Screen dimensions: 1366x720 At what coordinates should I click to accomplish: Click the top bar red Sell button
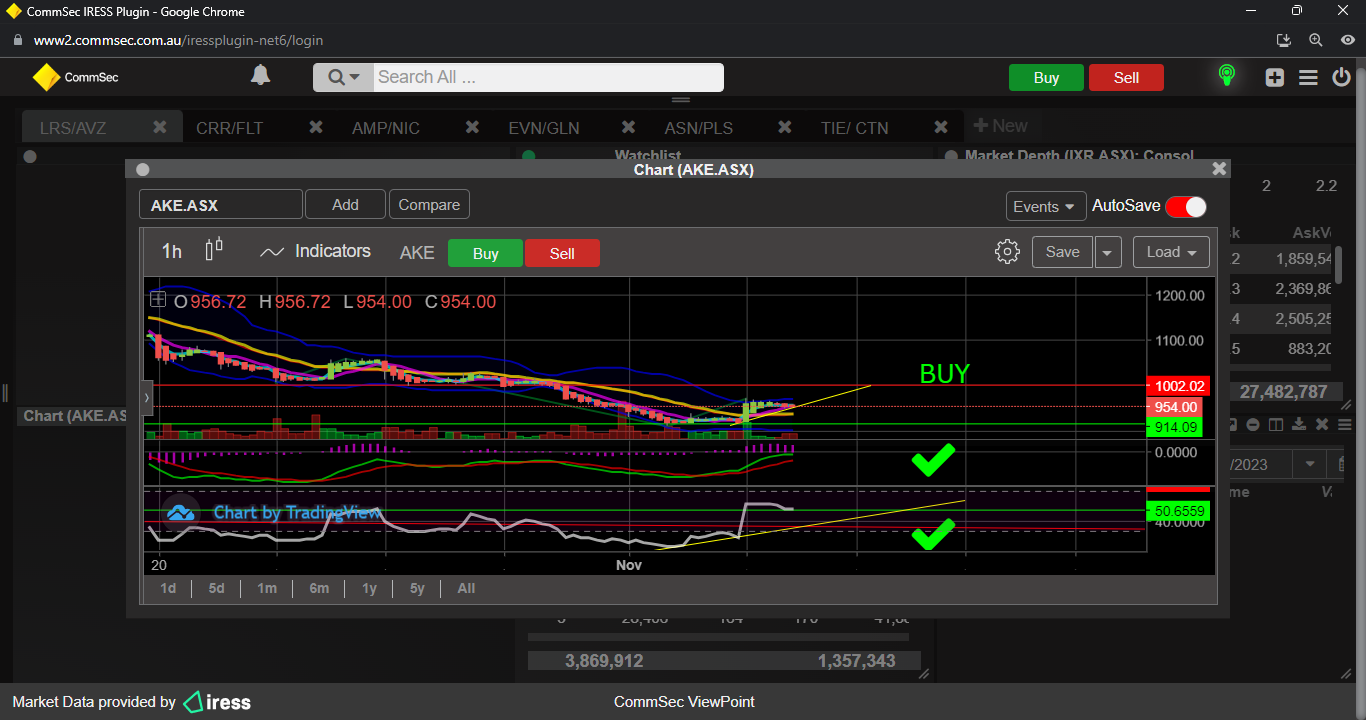click(1126, 78)
